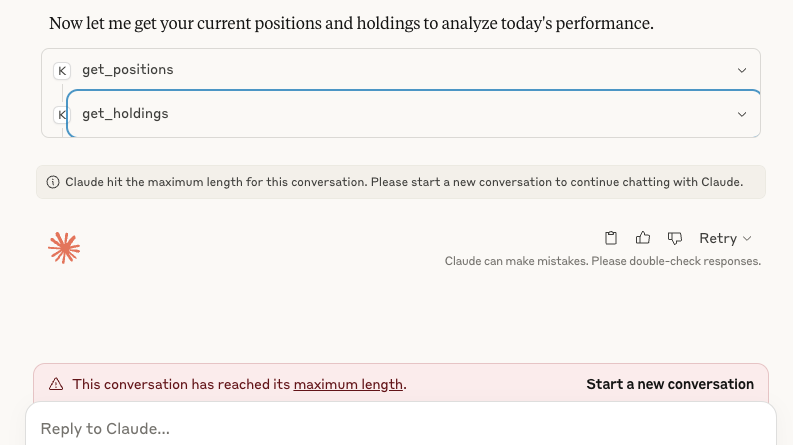Screen dimensions: 793x445
Task: Select the get_holdings tool call label
Action: [125, 114]
